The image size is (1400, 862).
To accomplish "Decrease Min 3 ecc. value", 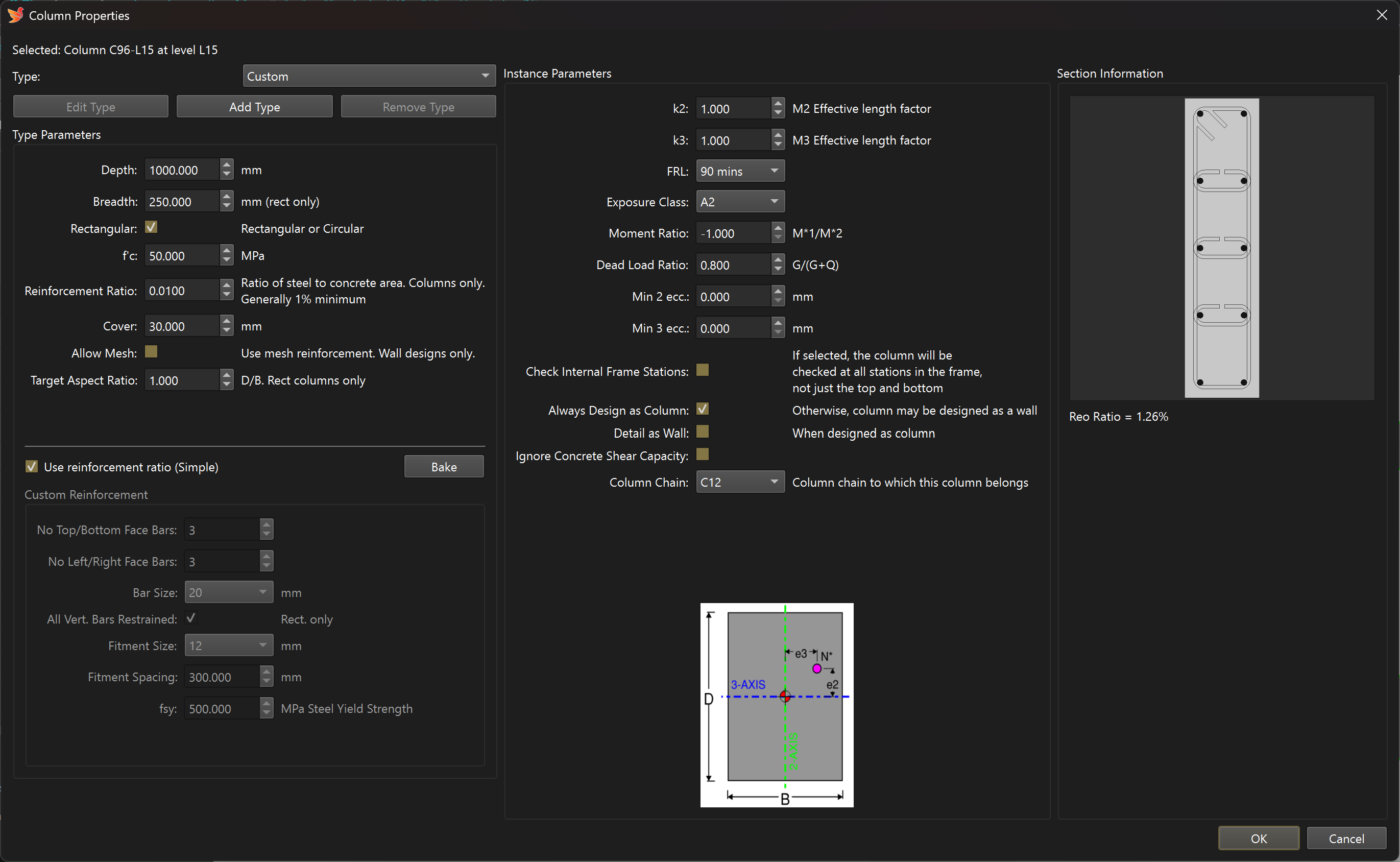I will [x=778, y=333].
